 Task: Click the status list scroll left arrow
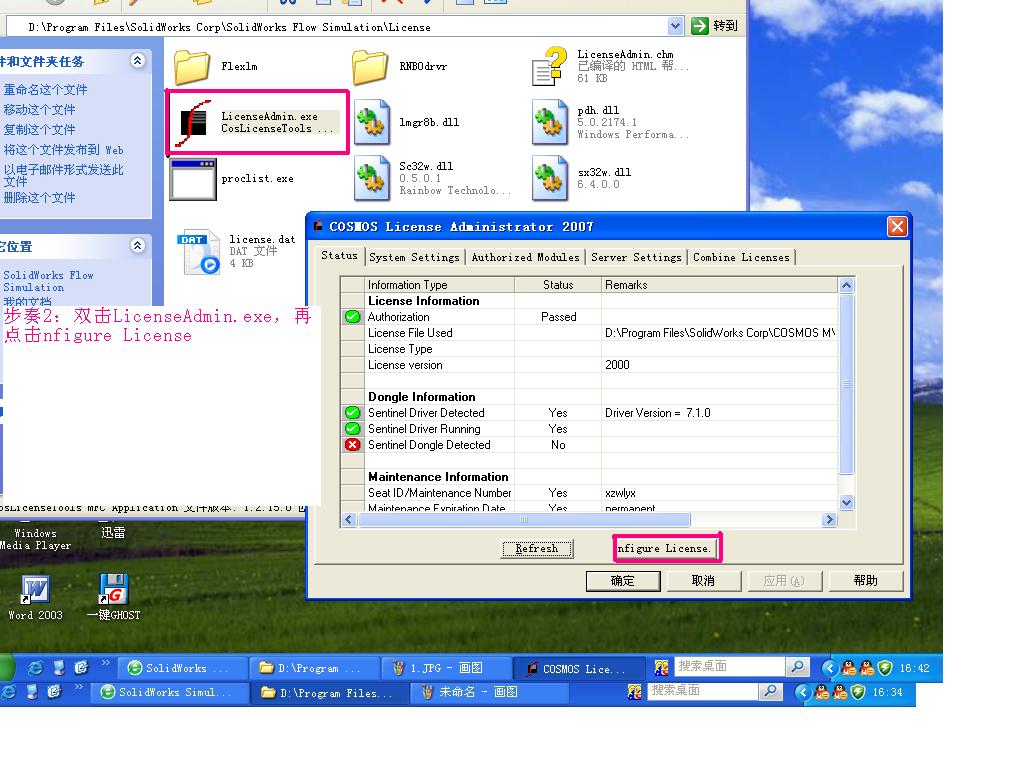(x=348, y=520)
